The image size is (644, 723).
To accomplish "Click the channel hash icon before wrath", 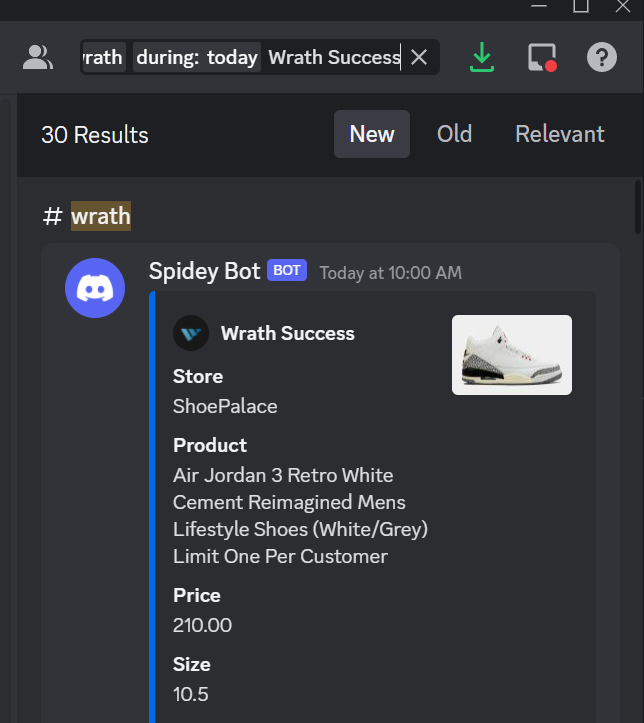I will tap(53, 216).
